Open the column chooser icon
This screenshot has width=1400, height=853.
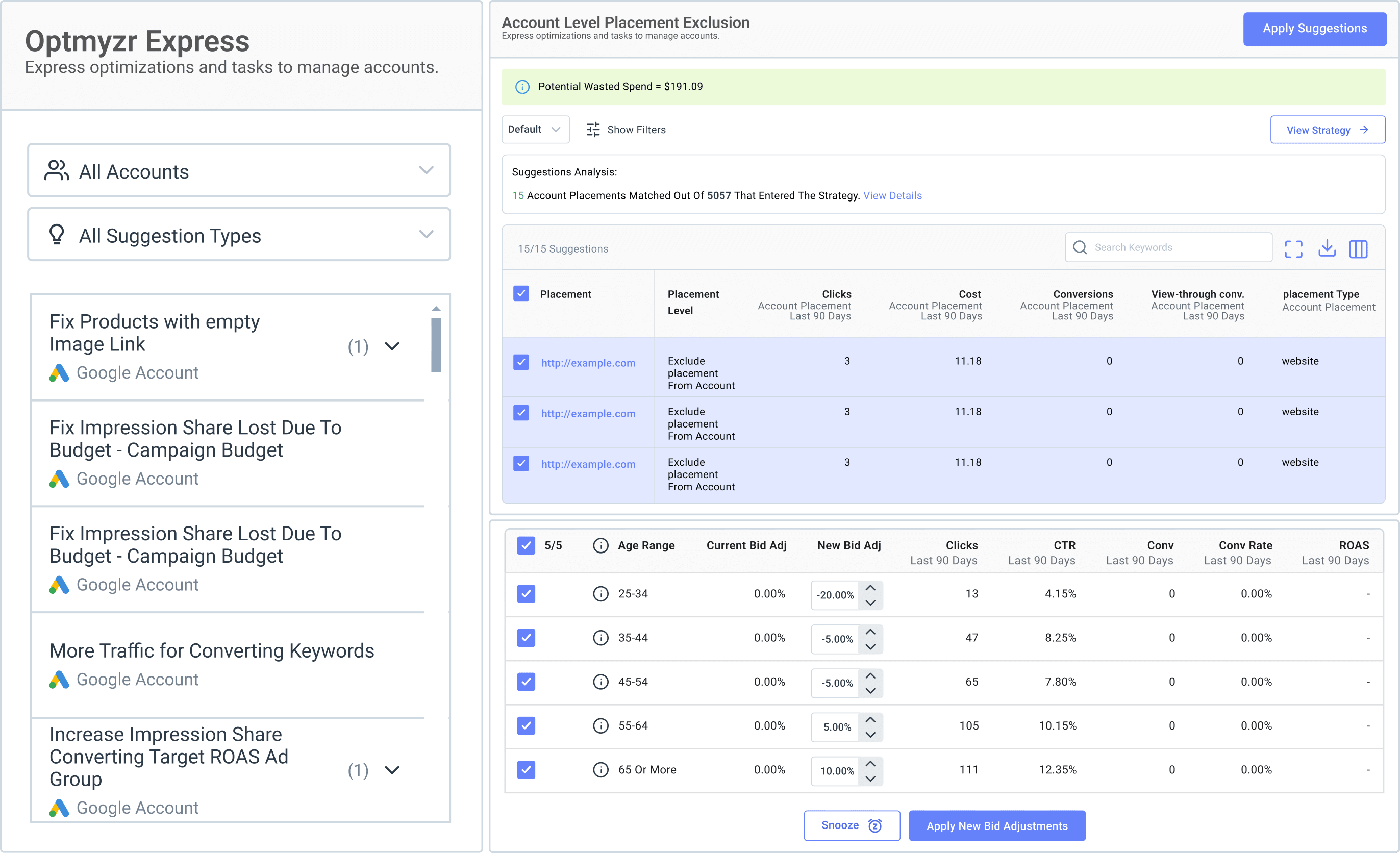tap(1359, 249)
